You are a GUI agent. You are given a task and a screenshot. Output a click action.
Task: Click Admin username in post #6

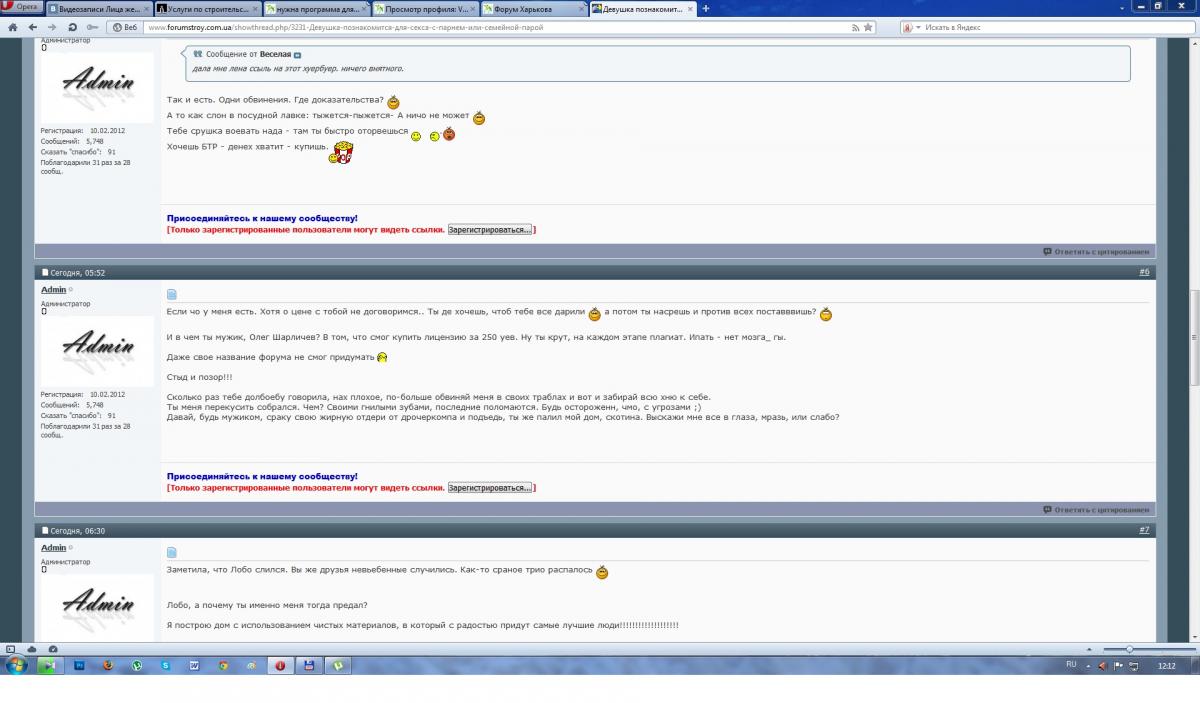coord(53,290)
